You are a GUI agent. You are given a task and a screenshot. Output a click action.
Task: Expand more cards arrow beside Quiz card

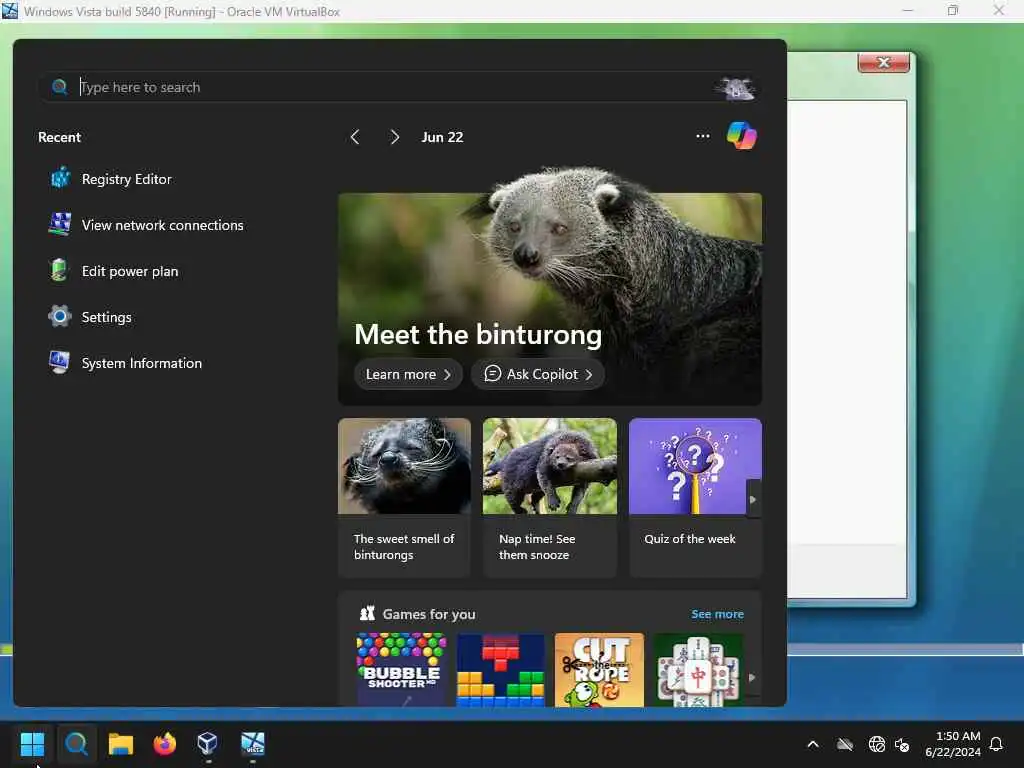753,500
